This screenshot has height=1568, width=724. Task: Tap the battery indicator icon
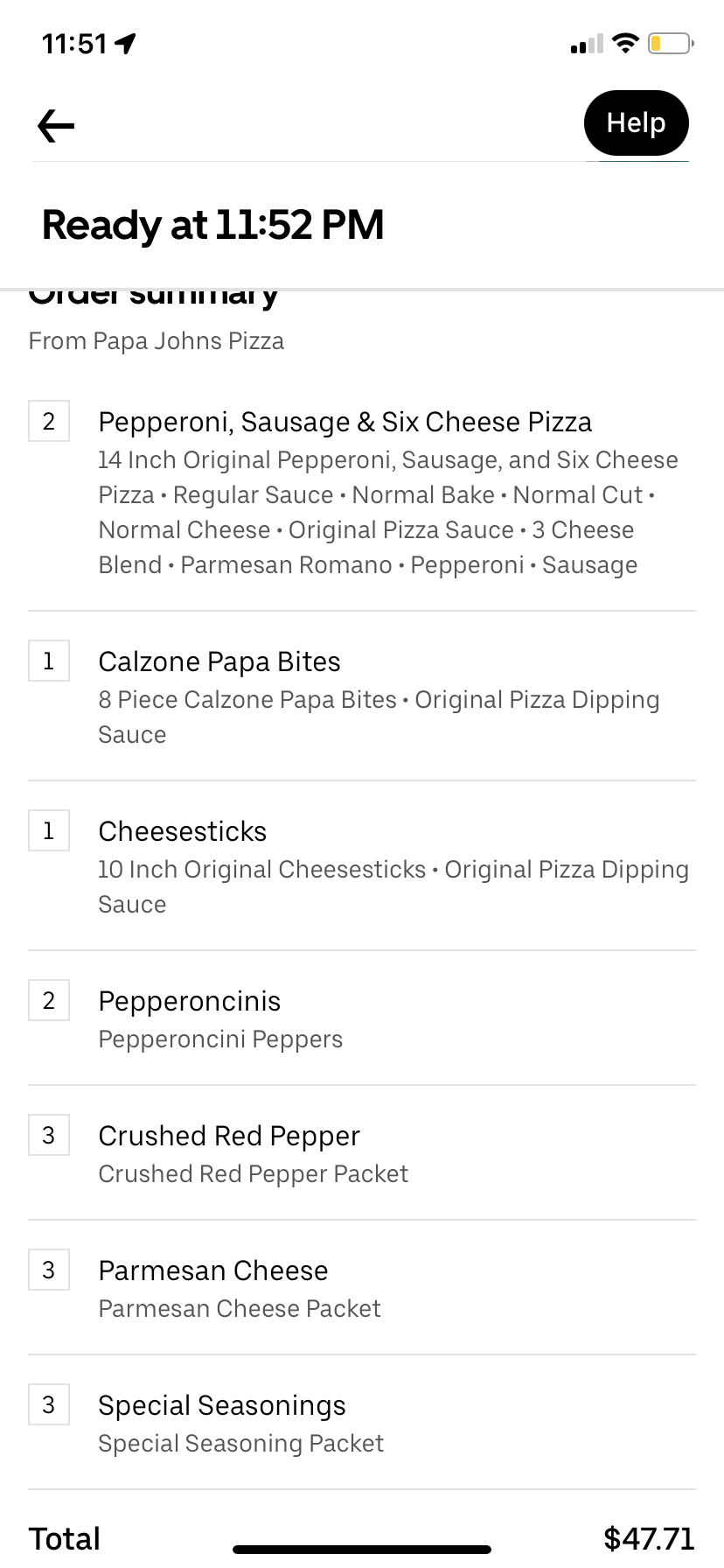(670, 43)
